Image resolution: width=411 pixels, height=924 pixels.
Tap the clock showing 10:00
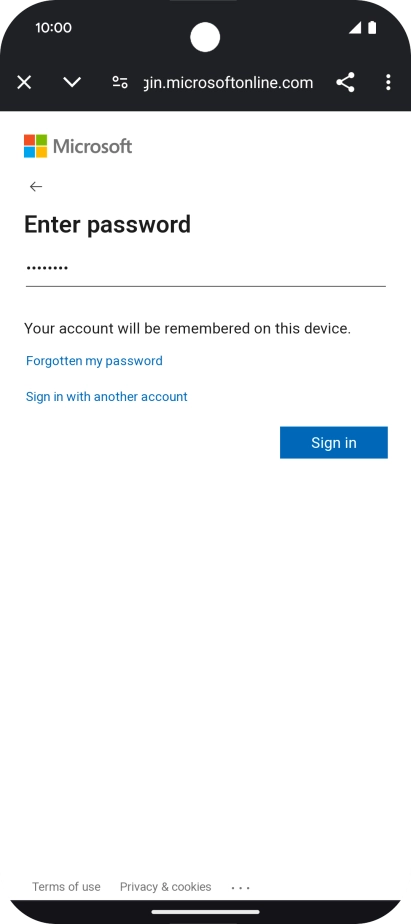54,28
